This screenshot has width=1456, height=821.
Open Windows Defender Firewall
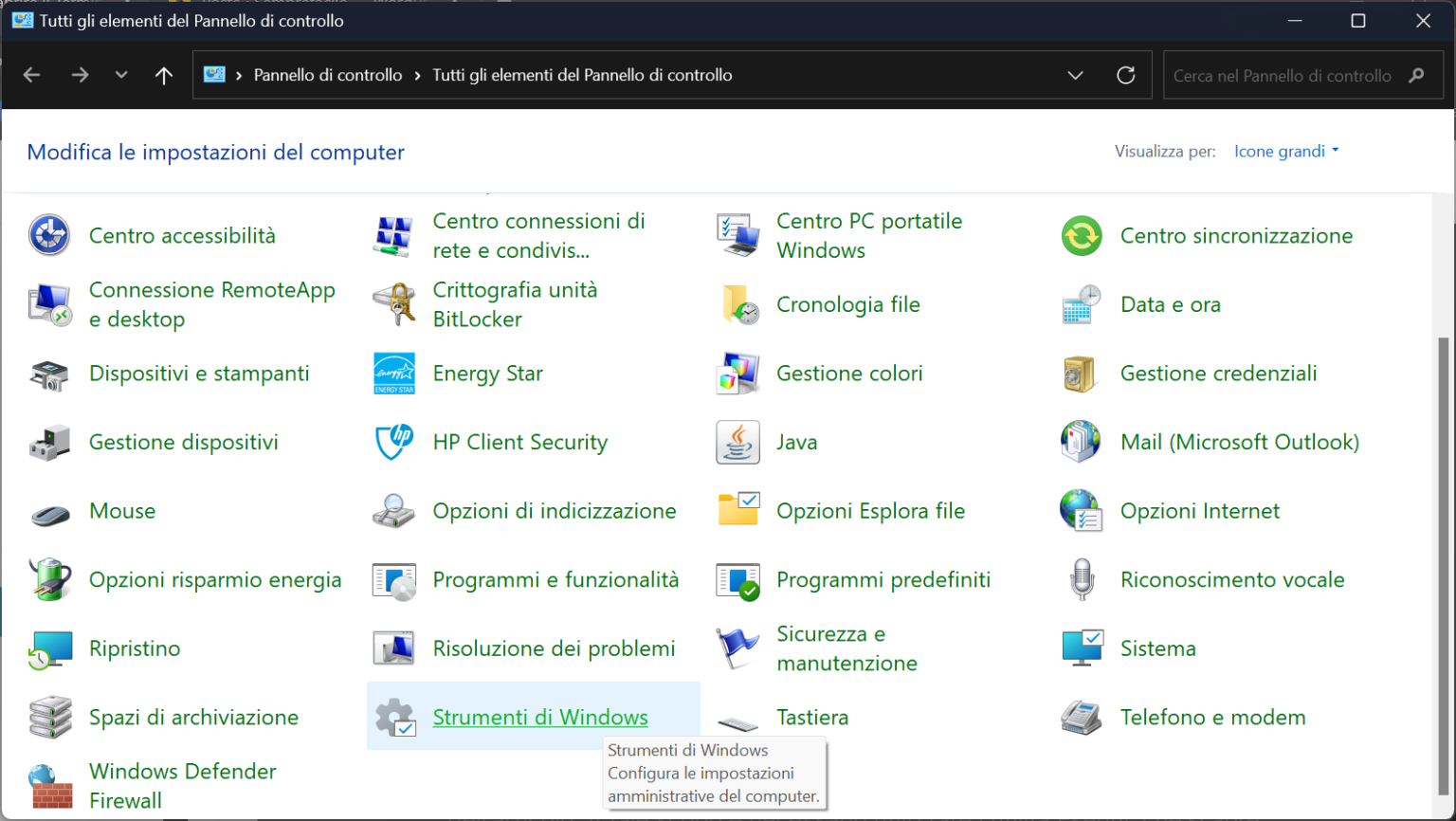click(x=182, y=785)
